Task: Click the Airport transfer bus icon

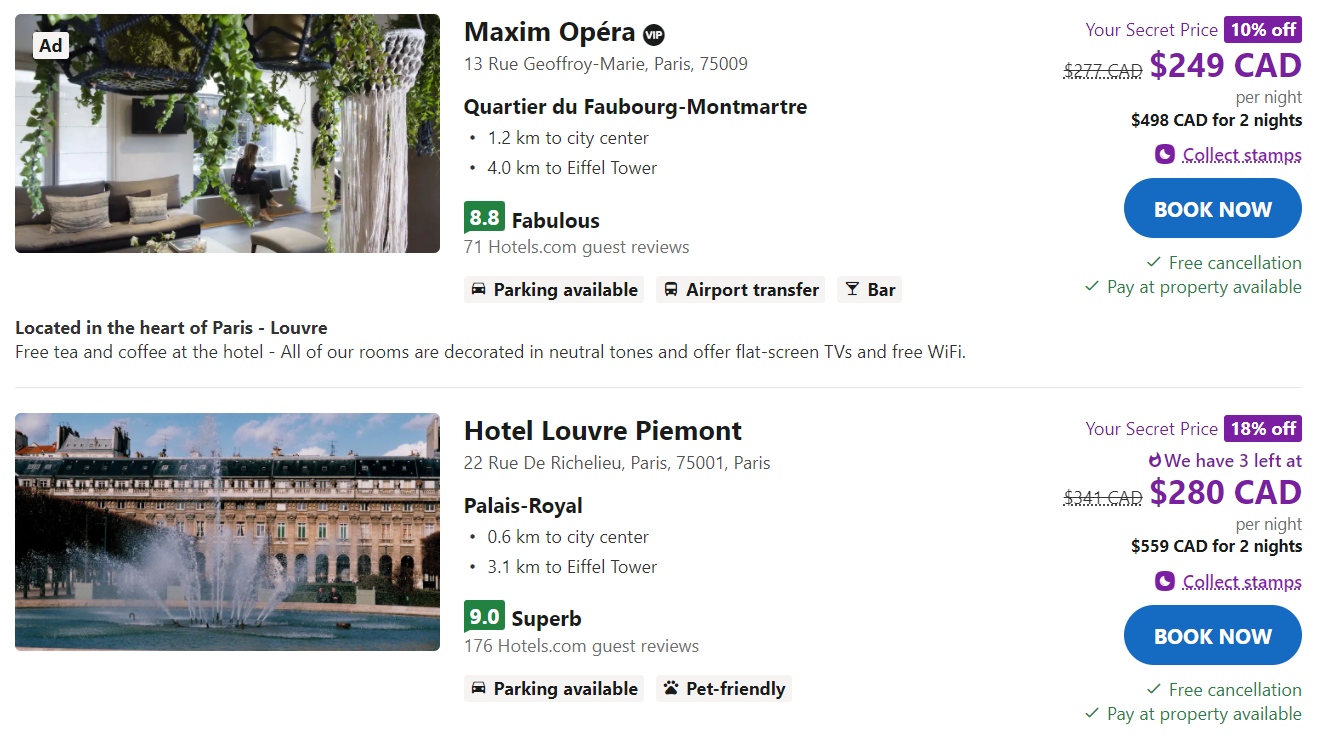Action: [x=671, y=289]
